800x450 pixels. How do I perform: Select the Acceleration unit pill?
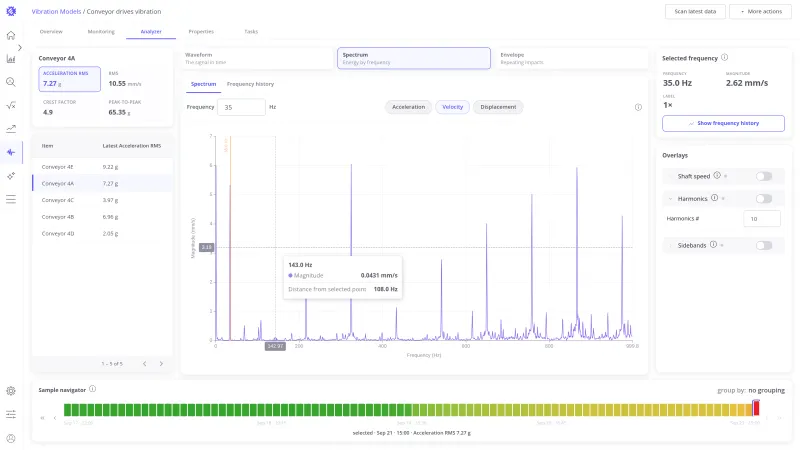[x=408, y=107]
